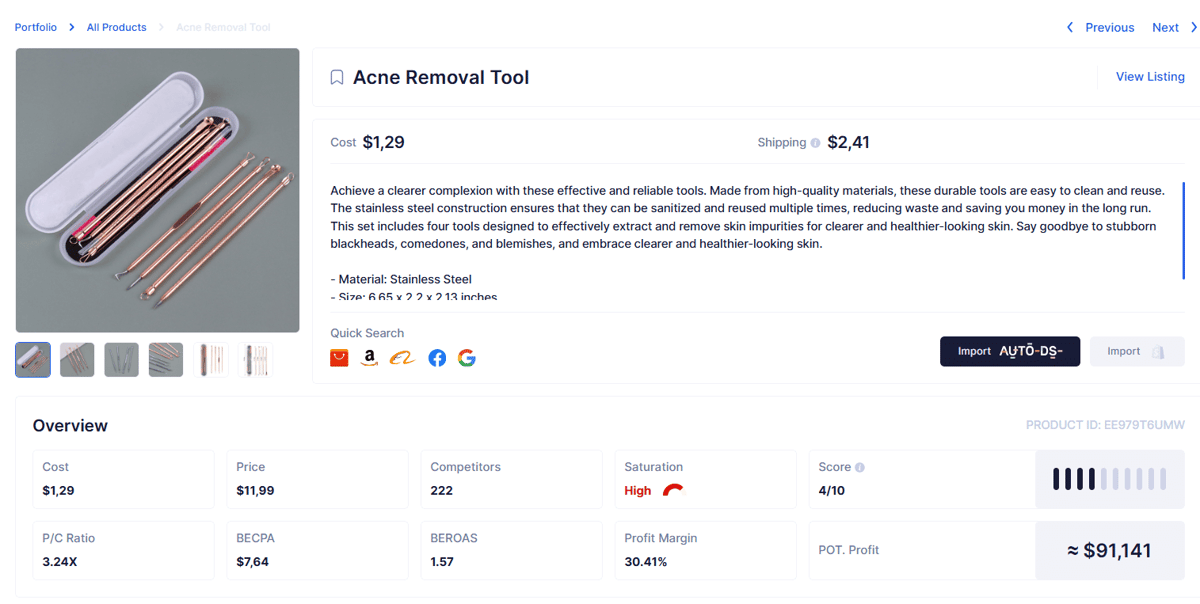This screenshot has width=1200, height=604.
Task: Search product on AliExpress quick search icon
Action: click(339, 358)
